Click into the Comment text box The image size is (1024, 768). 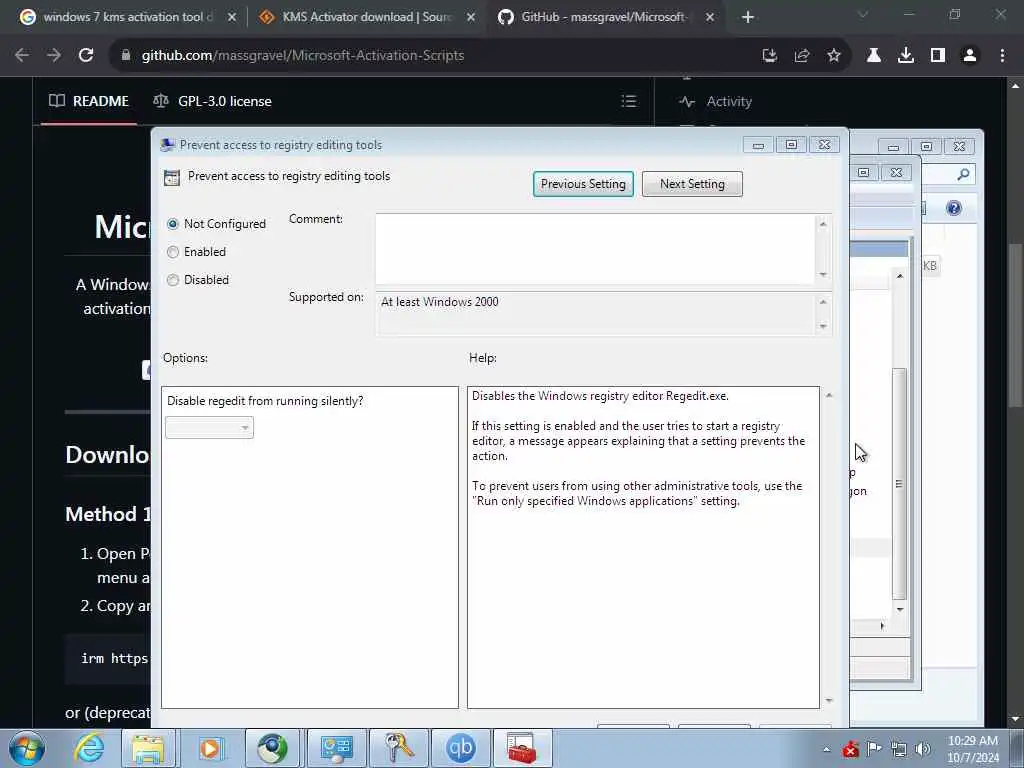[x=596, y=248]
